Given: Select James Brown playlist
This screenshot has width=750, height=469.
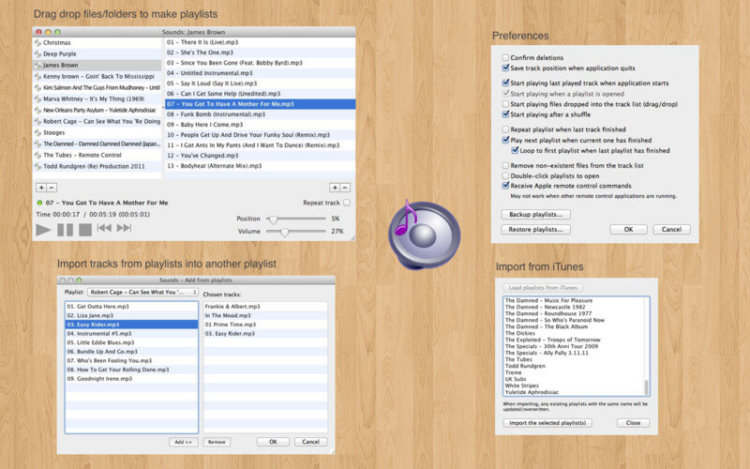Looking at the screenshot, I should (97, 65).
